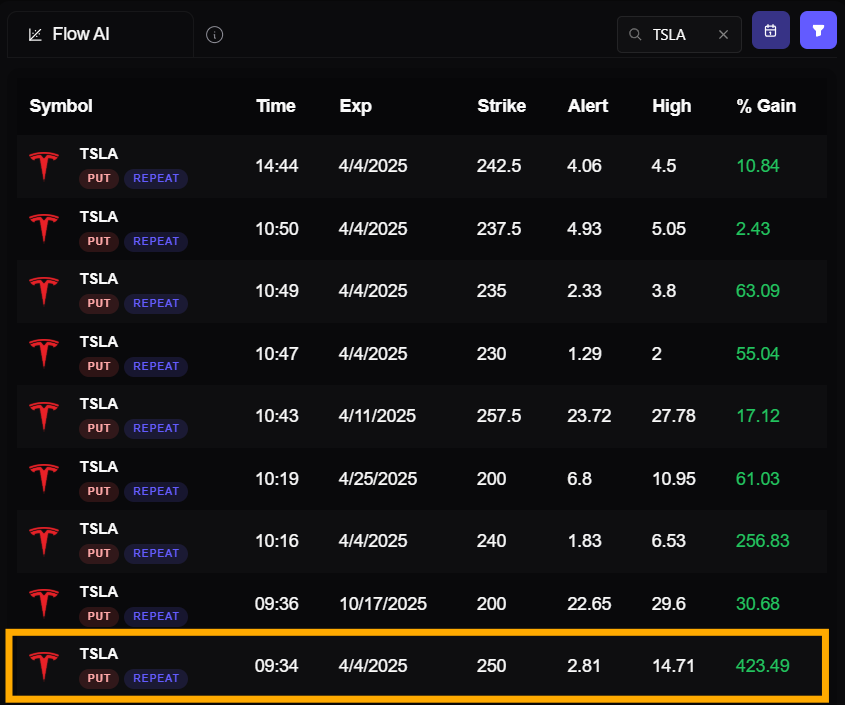Click the 17.12 gain value
This screenshot has height=705, width=845.
click(757, 416)
